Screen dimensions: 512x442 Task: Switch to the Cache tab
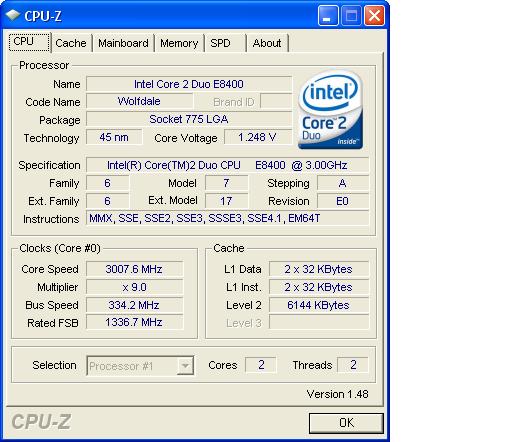click(71, 43)
